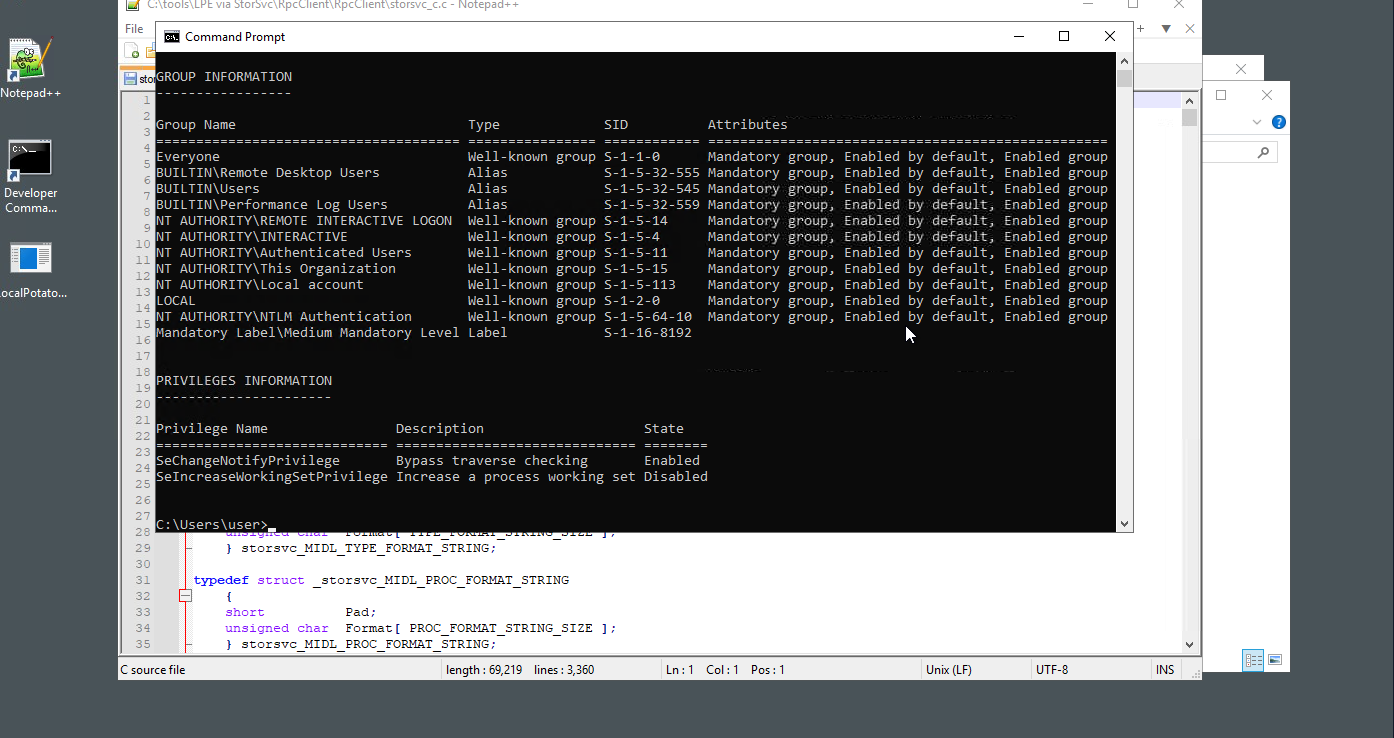Viewport: 1394px width, 738px height.
Task: Click the save icon on the storsvc tab
Action: point(130,78)
